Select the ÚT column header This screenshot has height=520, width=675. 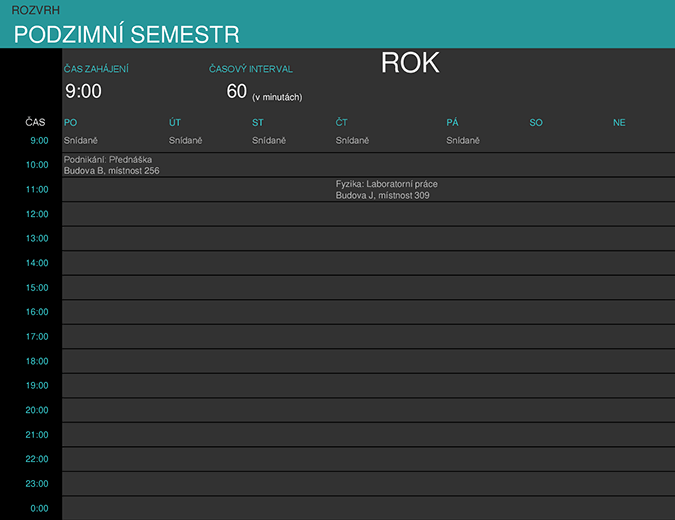176,122
